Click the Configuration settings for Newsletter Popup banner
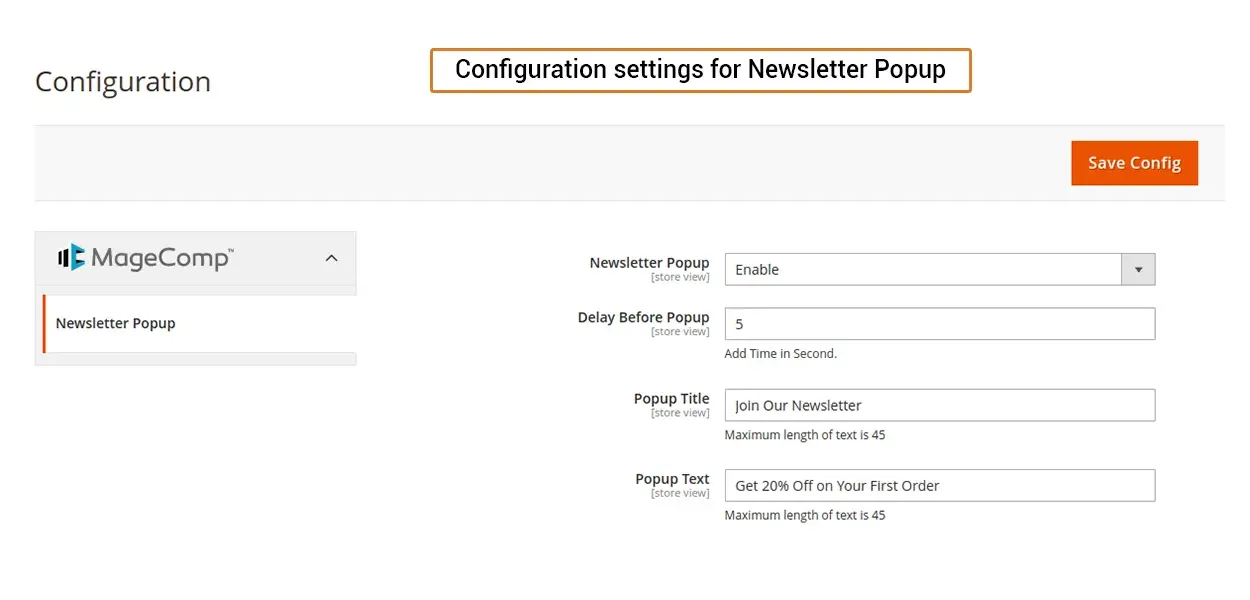The height and width of the screenshot is (600, 1250). [700, 70]
